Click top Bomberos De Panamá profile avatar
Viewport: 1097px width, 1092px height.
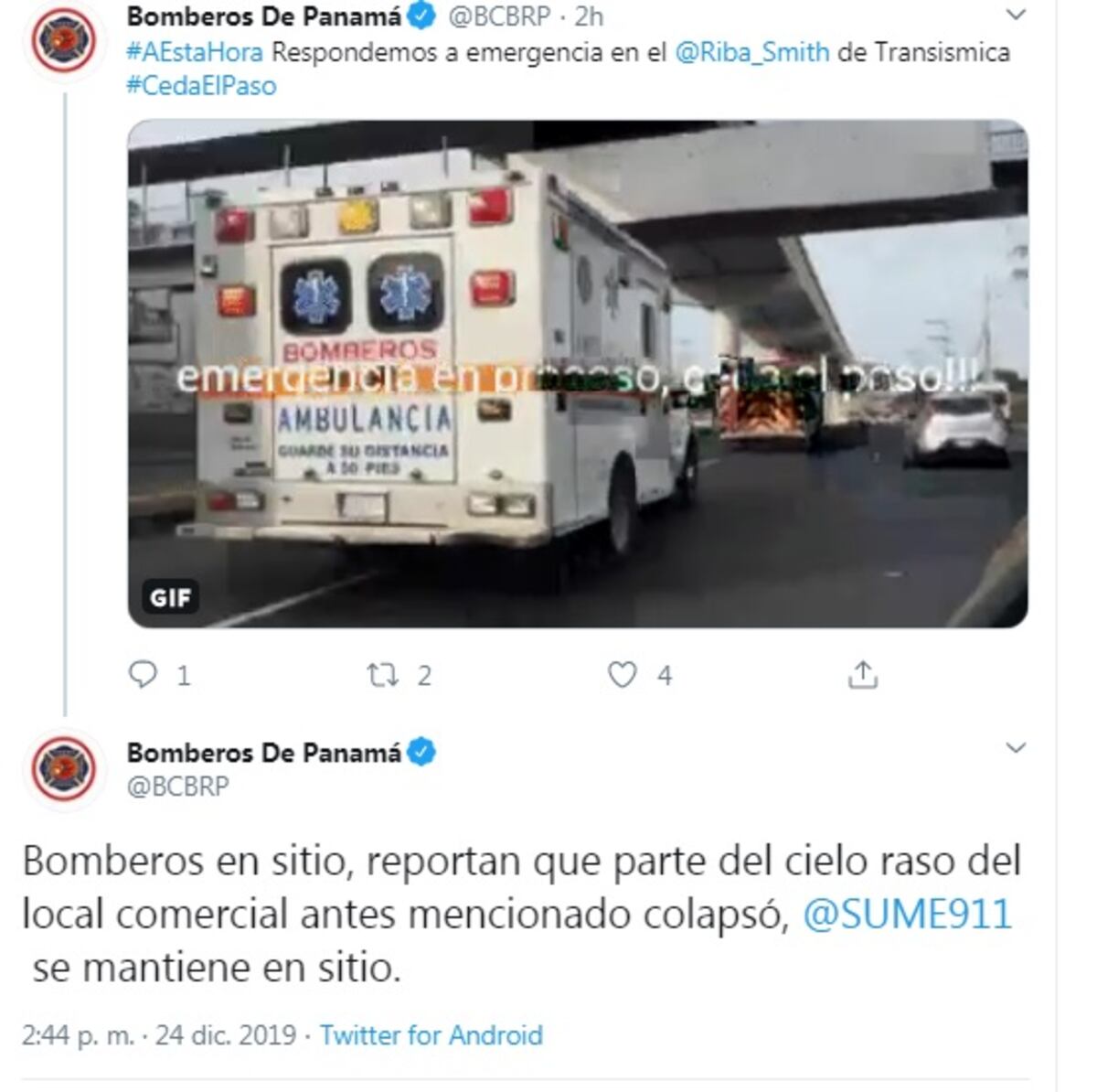pyautogui.click(x=64, y=40)
